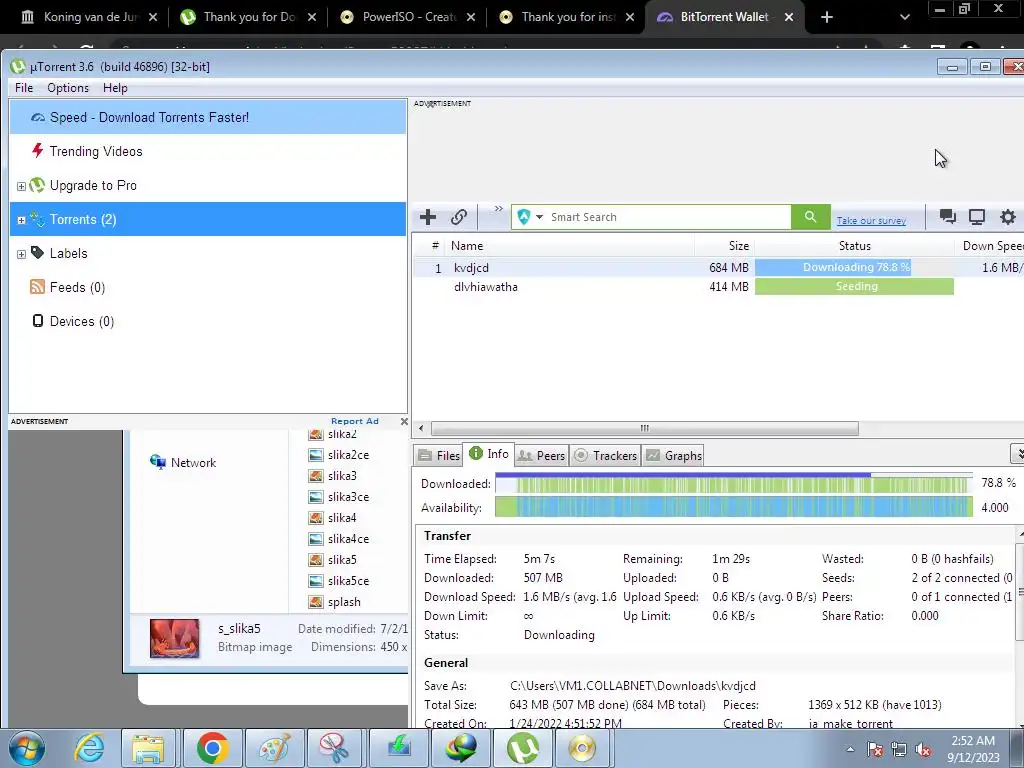Screen dimensions: 1024x768
Task: Switch to the Files tab
Action: [439, 456]
